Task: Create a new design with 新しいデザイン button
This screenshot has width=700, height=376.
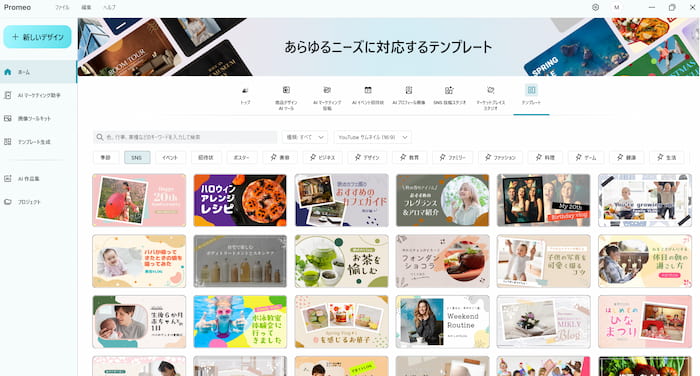Action: 38,37
